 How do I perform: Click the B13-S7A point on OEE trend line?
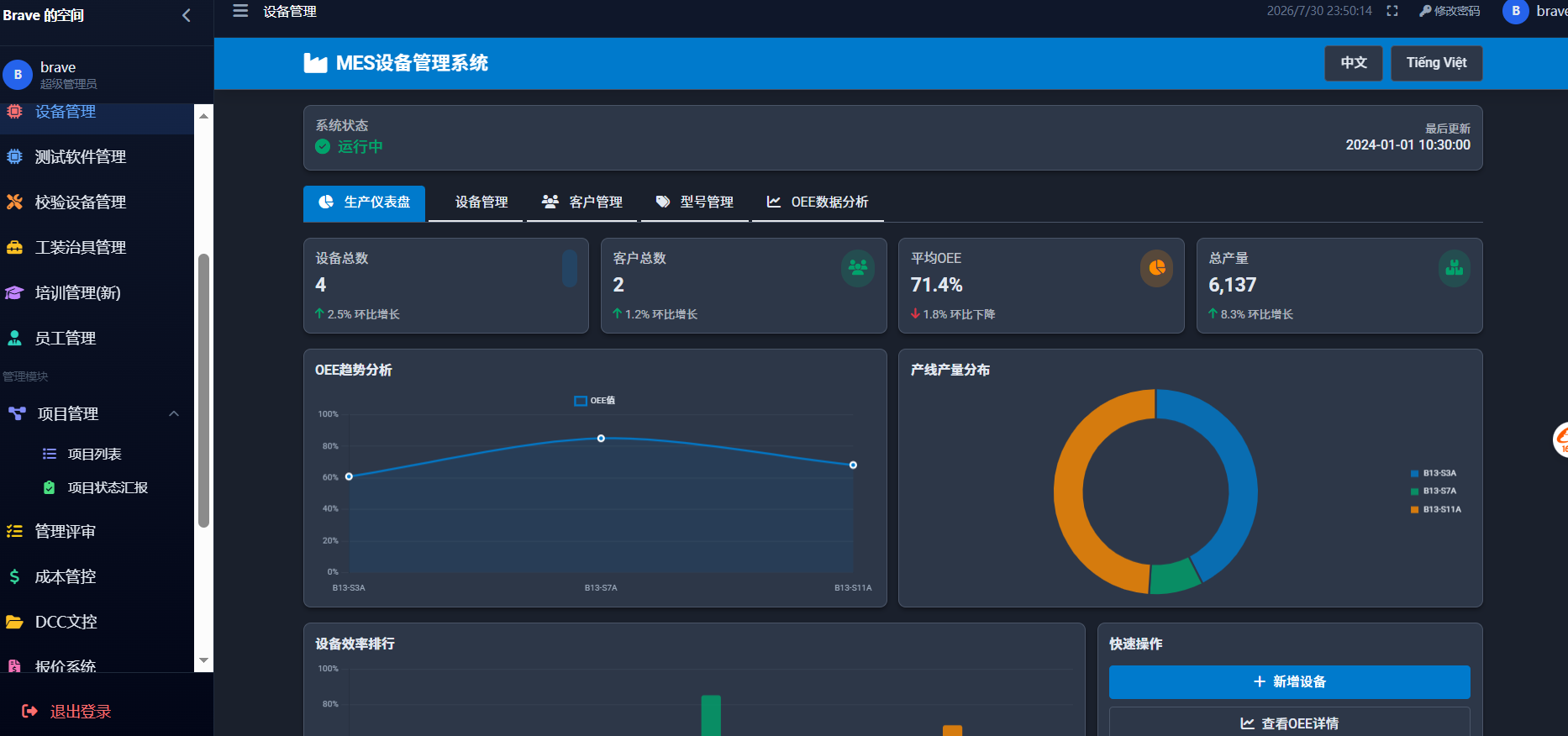pyautogui.click(x=601, y=439)
